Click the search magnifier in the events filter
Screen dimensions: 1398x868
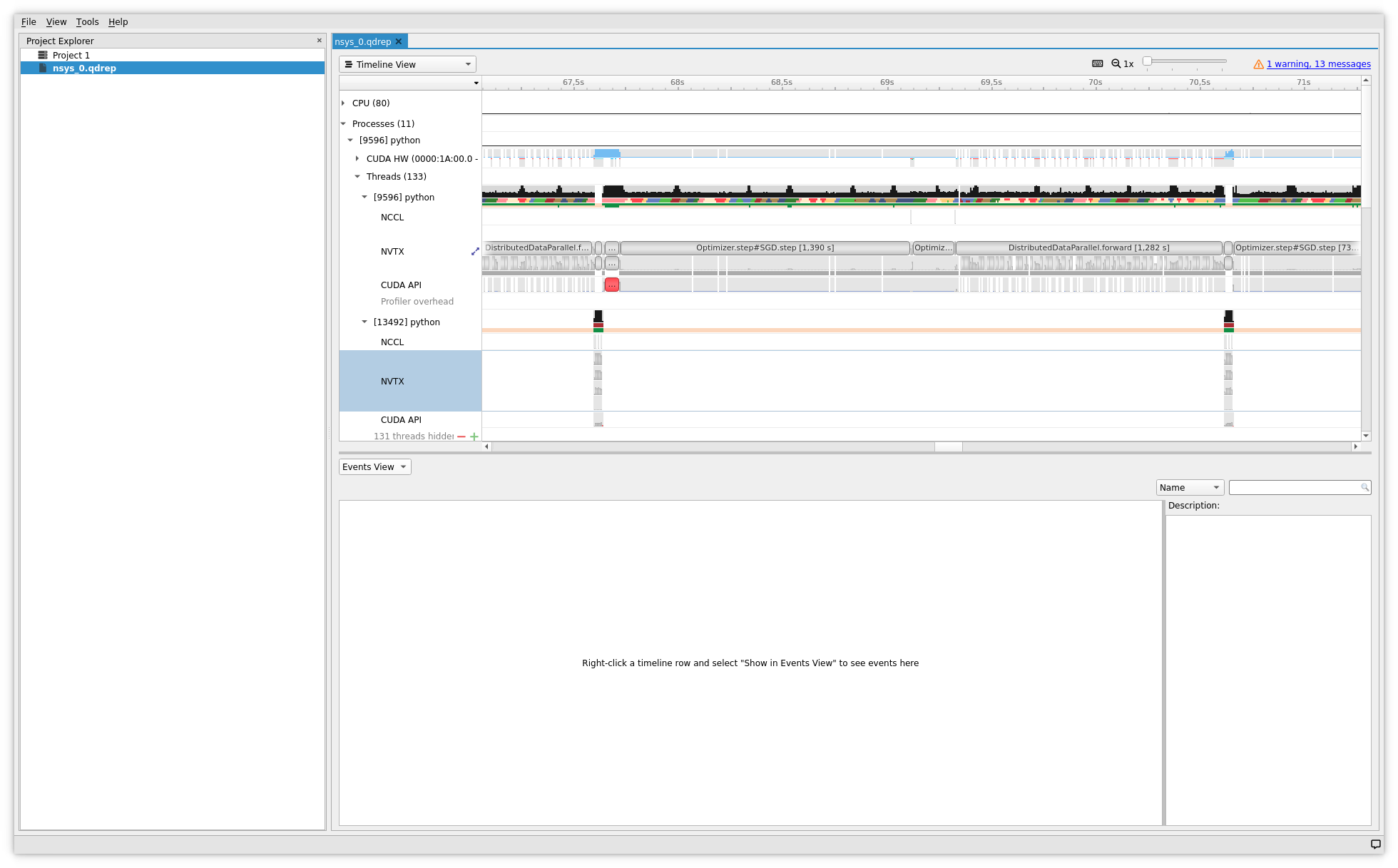point(1364,487)
